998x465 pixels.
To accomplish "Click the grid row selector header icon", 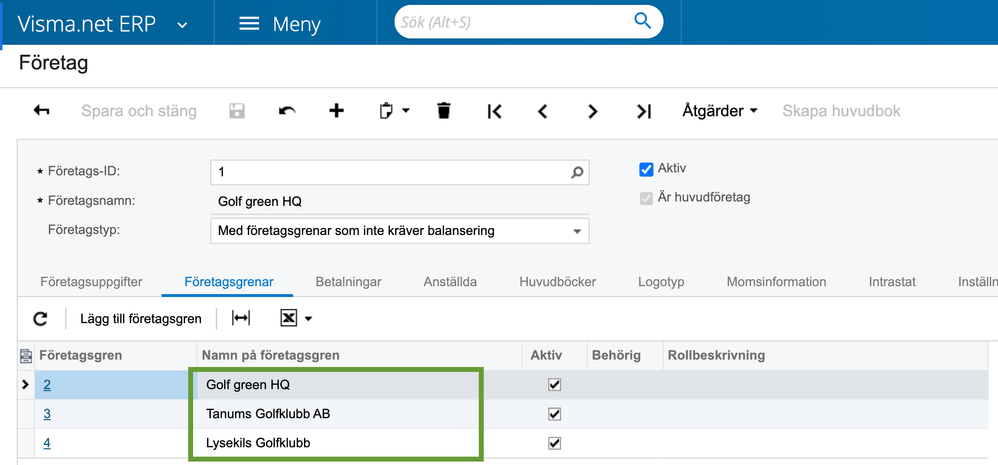I will [26, 356].
